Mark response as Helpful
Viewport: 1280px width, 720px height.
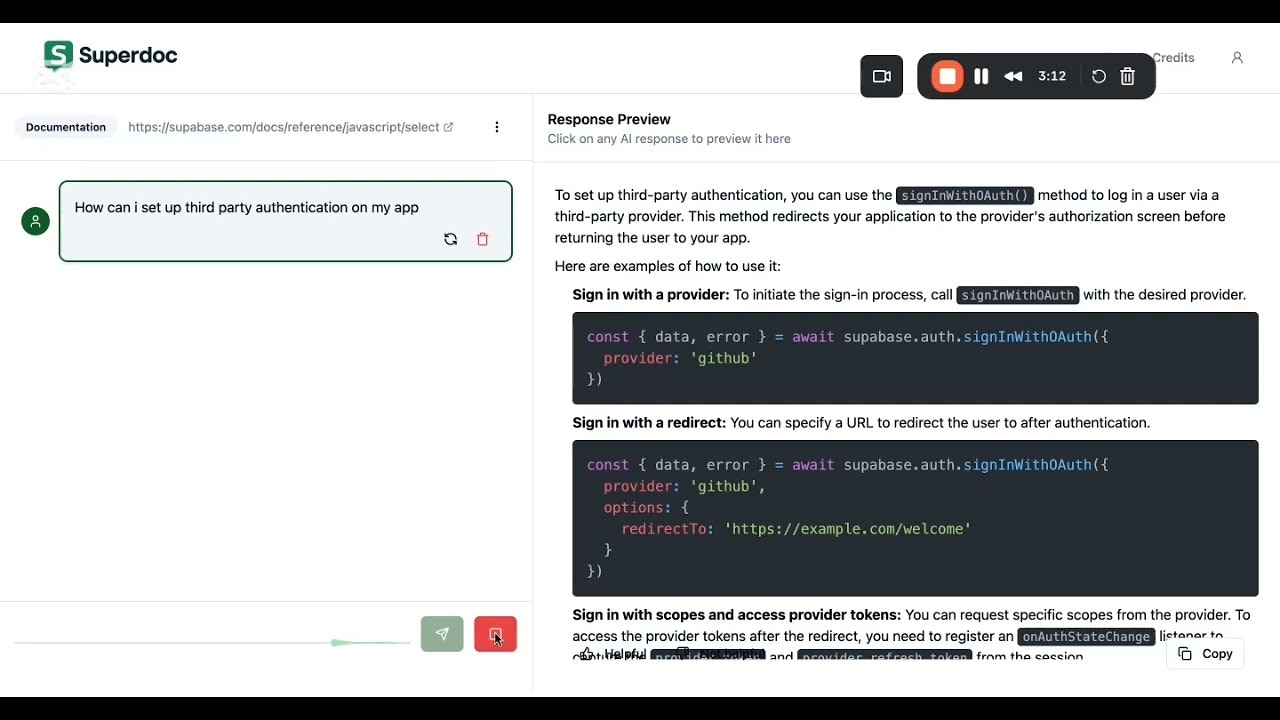tap(613, 654)
